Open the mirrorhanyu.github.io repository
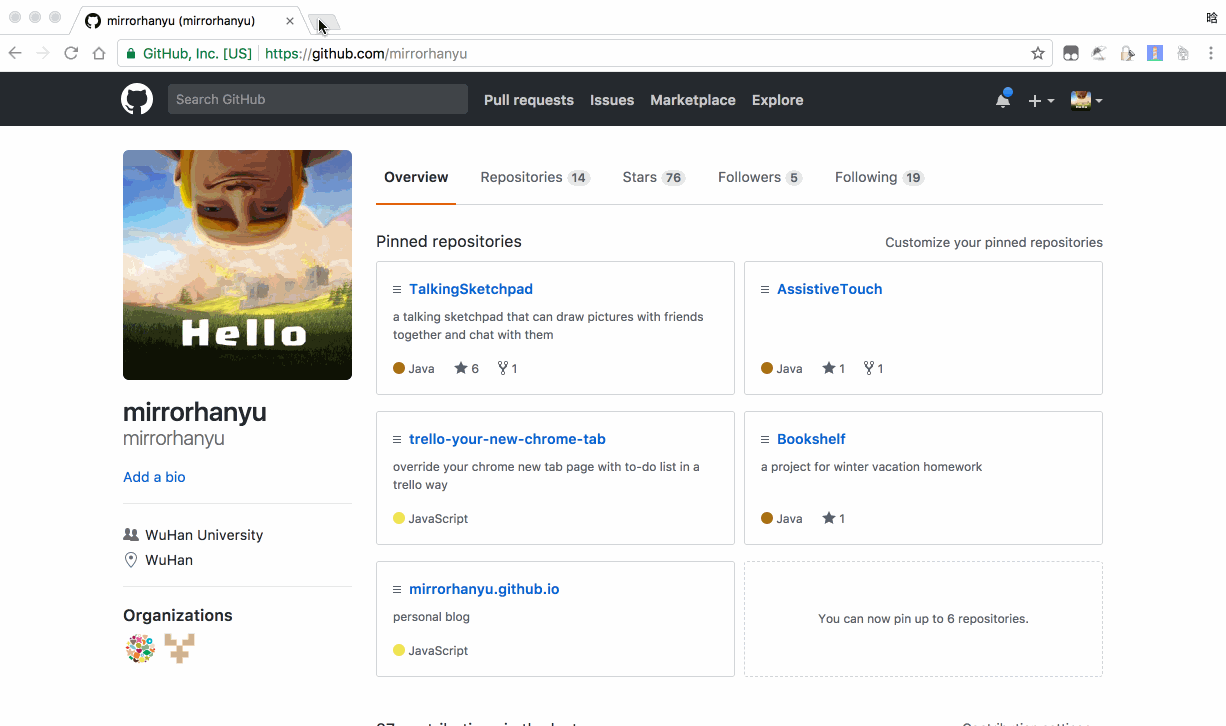The height and width of the screenshot is (726, 1226). tap(484, 589)
